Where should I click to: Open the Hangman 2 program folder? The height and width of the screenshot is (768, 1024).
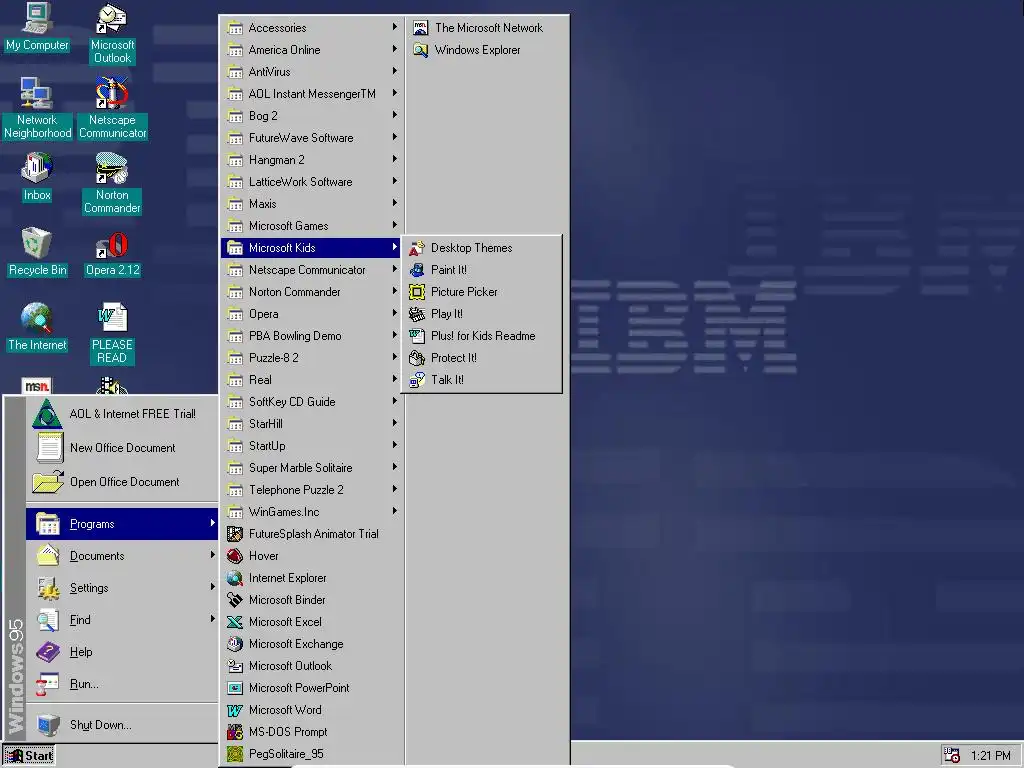coord(312,160)
